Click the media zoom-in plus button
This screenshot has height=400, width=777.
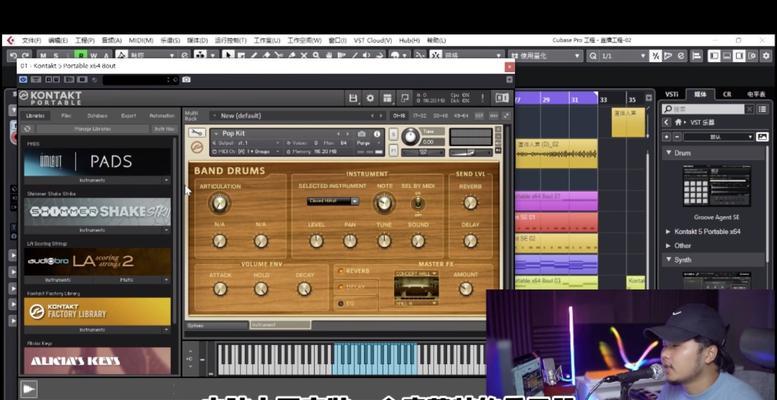(666, 137)
